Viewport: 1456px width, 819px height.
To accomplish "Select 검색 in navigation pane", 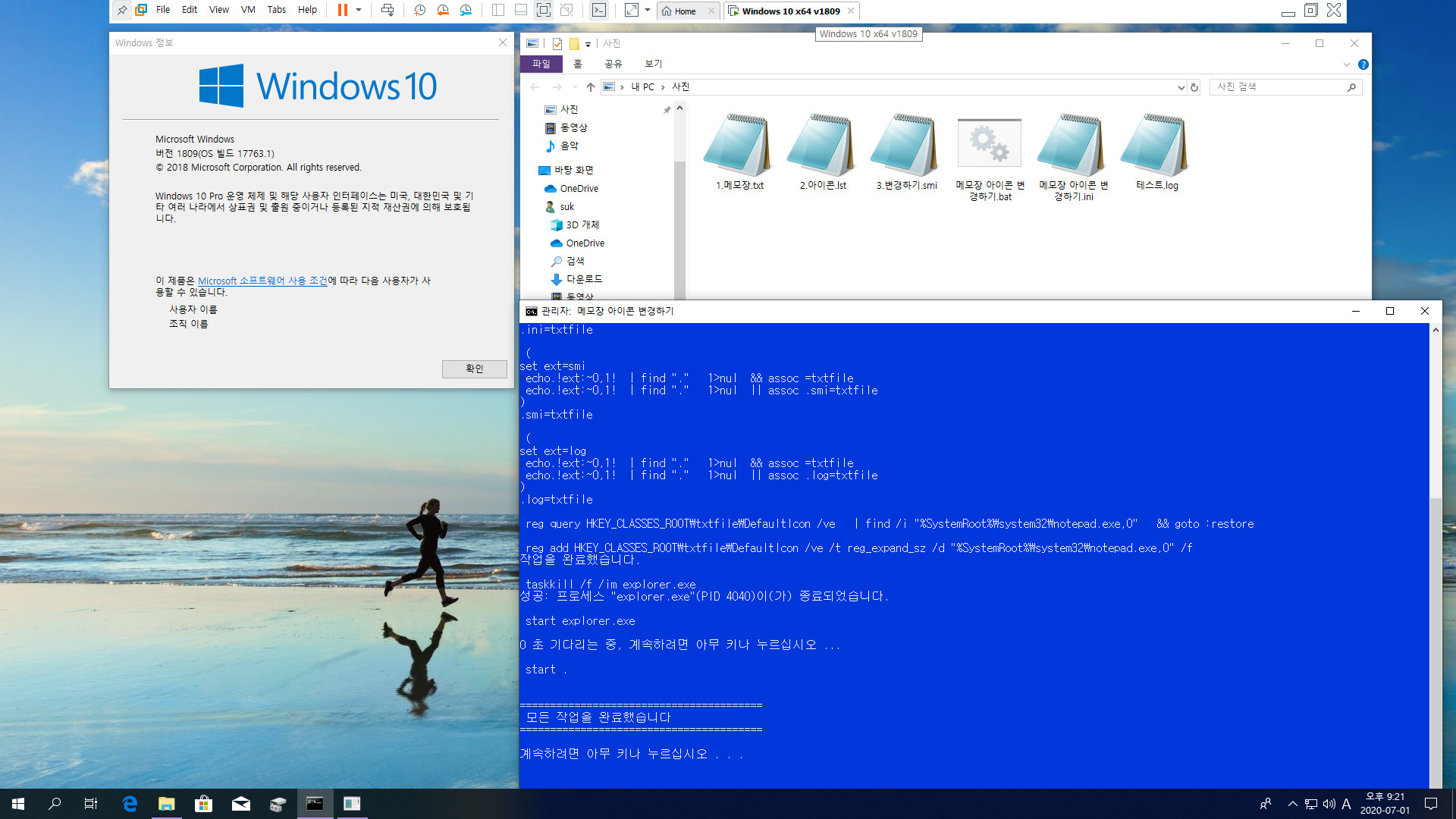I will tap(575, 262).
